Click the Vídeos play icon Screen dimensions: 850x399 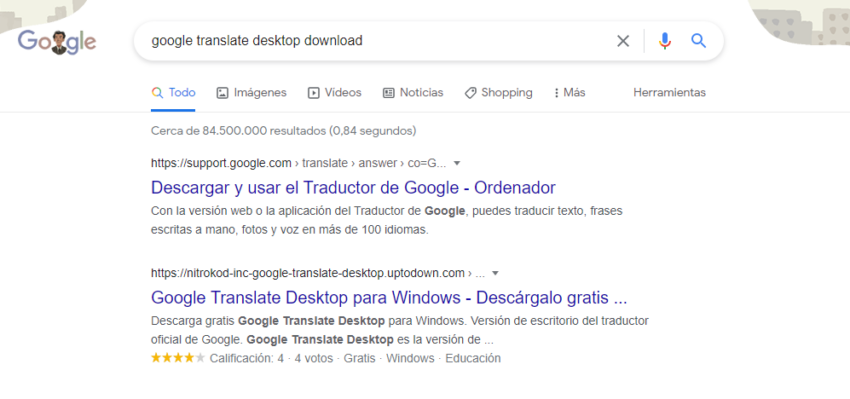pyautogui.click(x=313, y=93)
